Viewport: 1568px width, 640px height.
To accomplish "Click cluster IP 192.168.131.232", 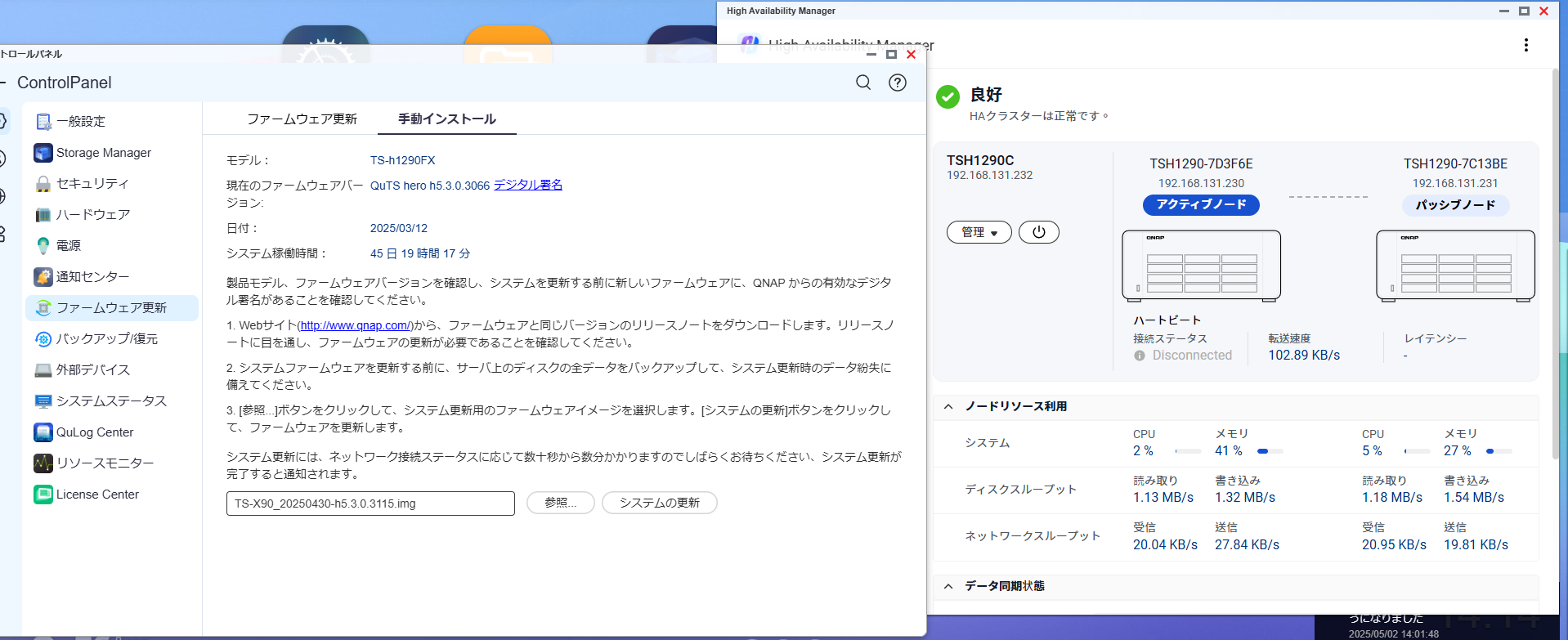I will pos(990,175).
